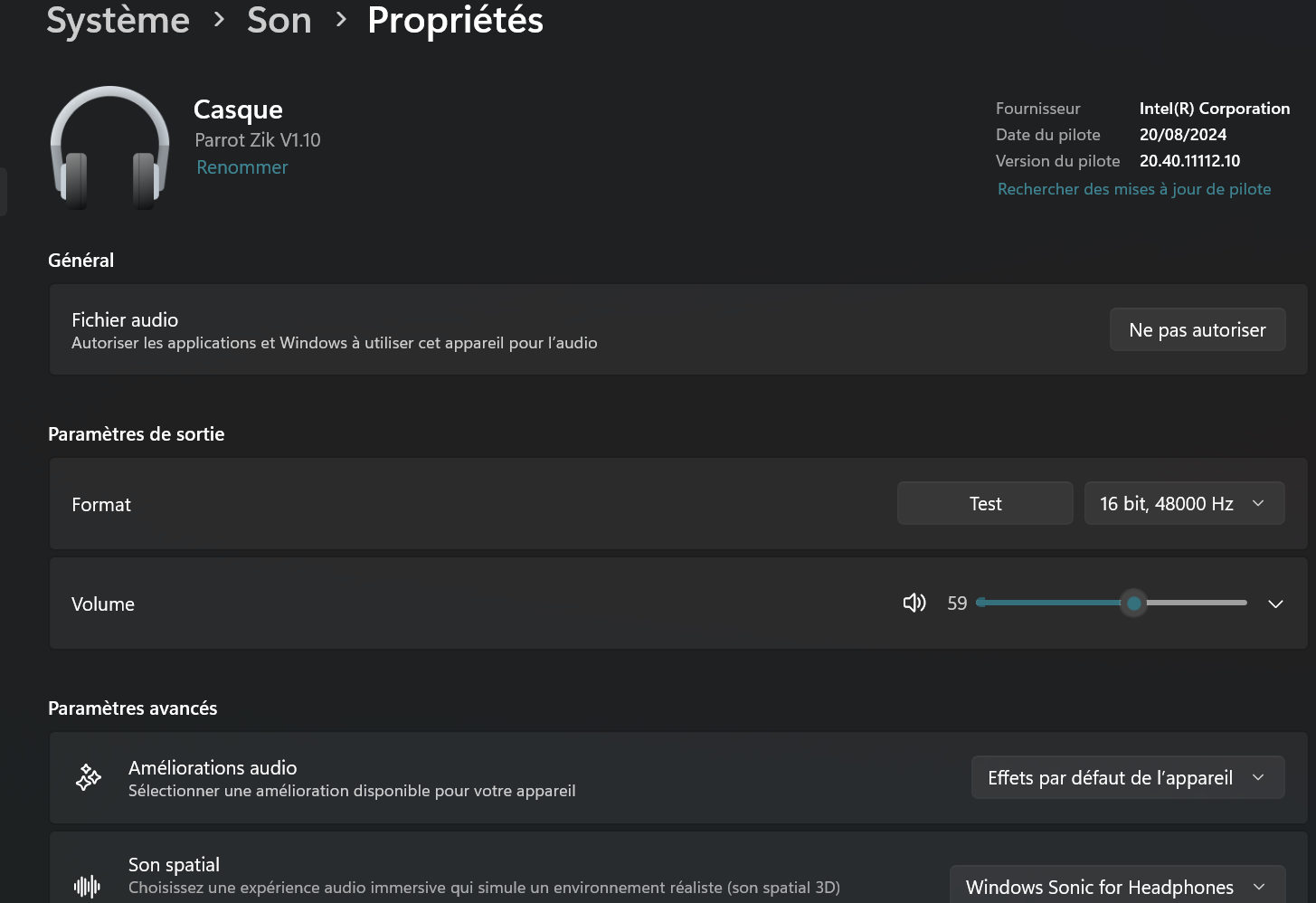
Task: Click the Améliorations audio sparkle icon
Action: 89,777
